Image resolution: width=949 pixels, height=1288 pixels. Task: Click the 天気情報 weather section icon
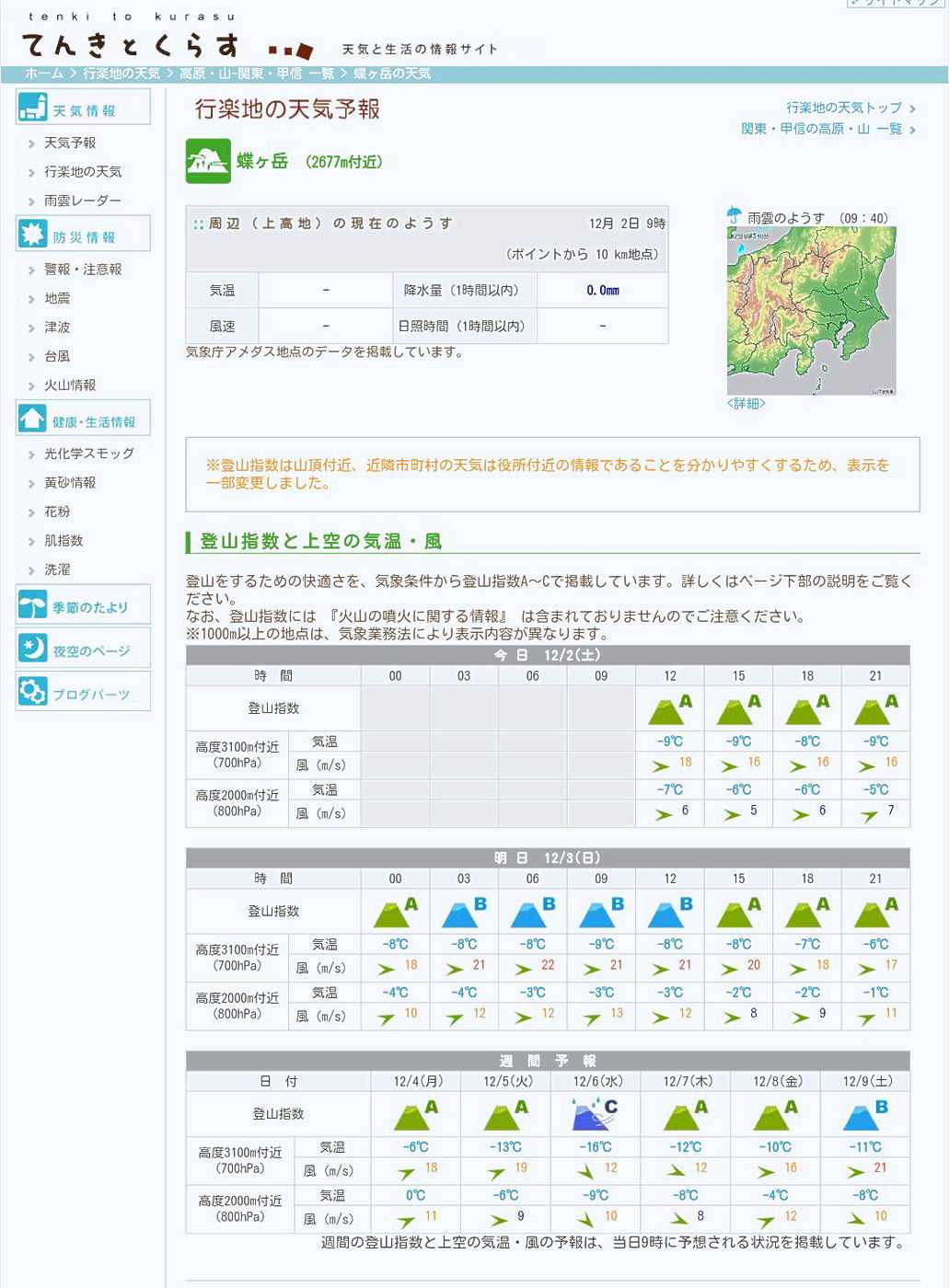pos(33,108)
